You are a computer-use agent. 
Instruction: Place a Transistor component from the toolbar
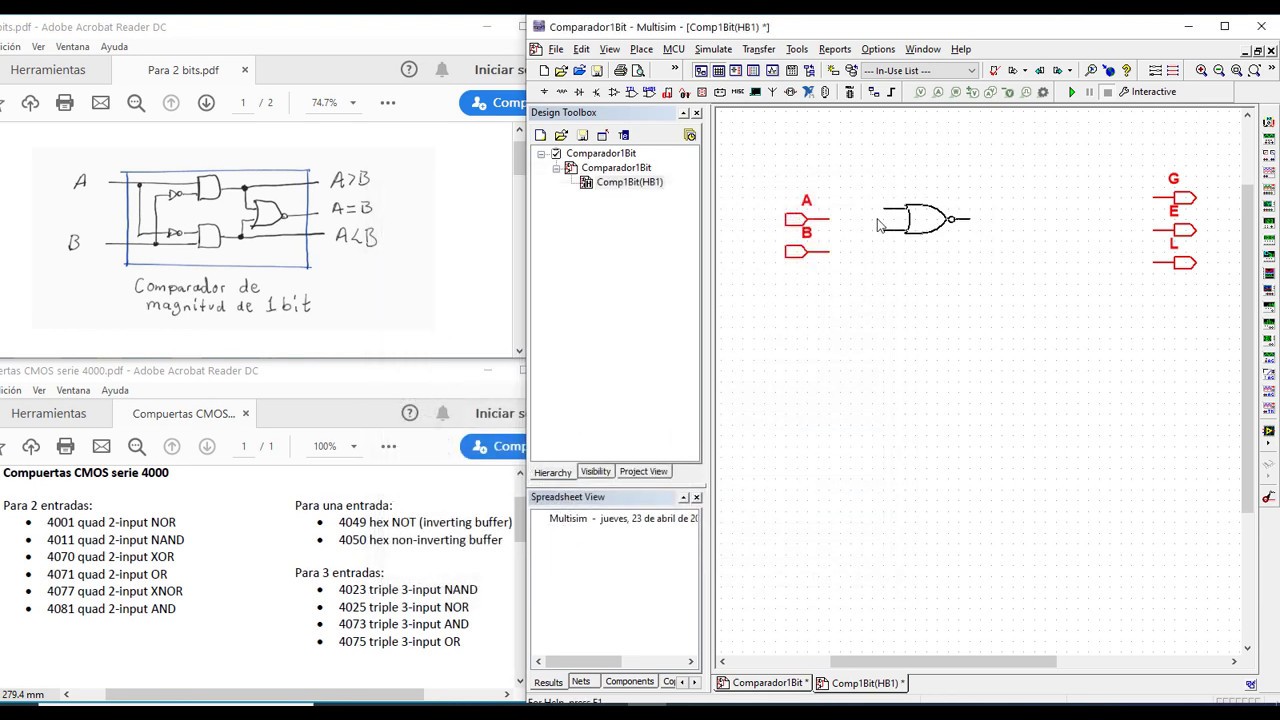click(596, 92)
